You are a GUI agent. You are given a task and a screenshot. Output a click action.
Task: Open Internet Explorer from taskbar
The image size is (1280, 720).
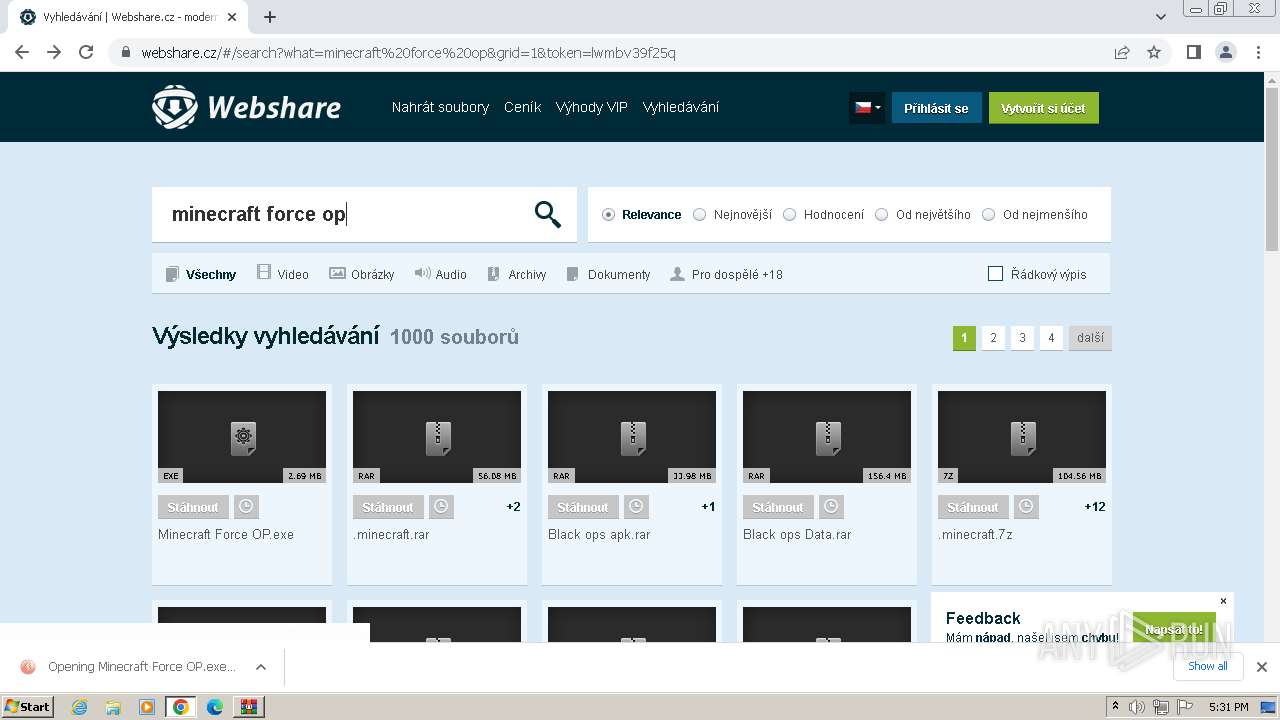click(x=79, y=707)
